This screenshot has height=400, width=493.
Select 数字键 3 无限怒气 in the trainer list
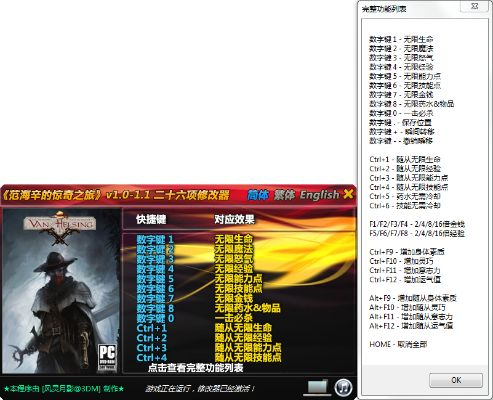click(x=195, y=259)
